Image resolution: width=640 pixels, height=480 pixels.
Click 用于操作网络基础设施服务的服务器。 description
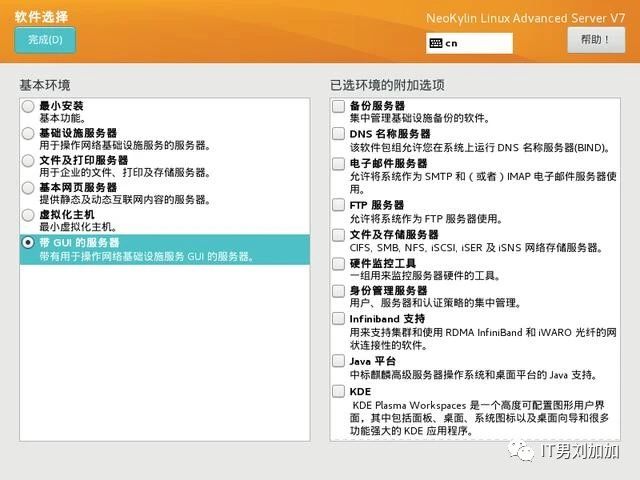point(125,146)
